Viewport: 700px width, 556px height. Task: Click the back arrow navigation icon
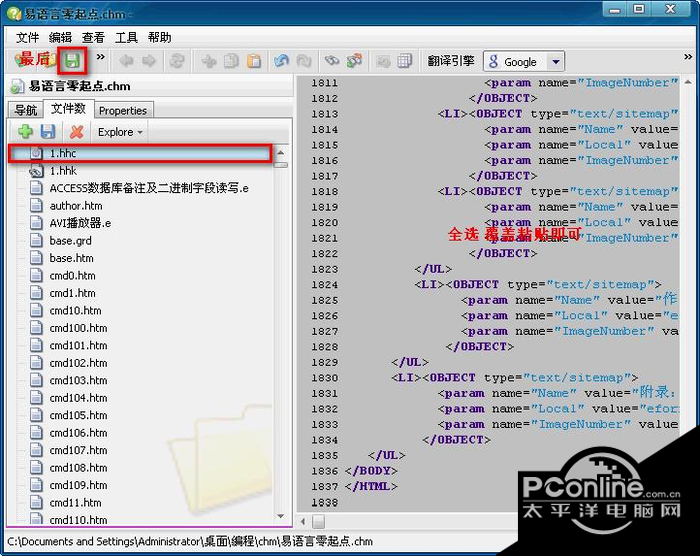(127, 61)
